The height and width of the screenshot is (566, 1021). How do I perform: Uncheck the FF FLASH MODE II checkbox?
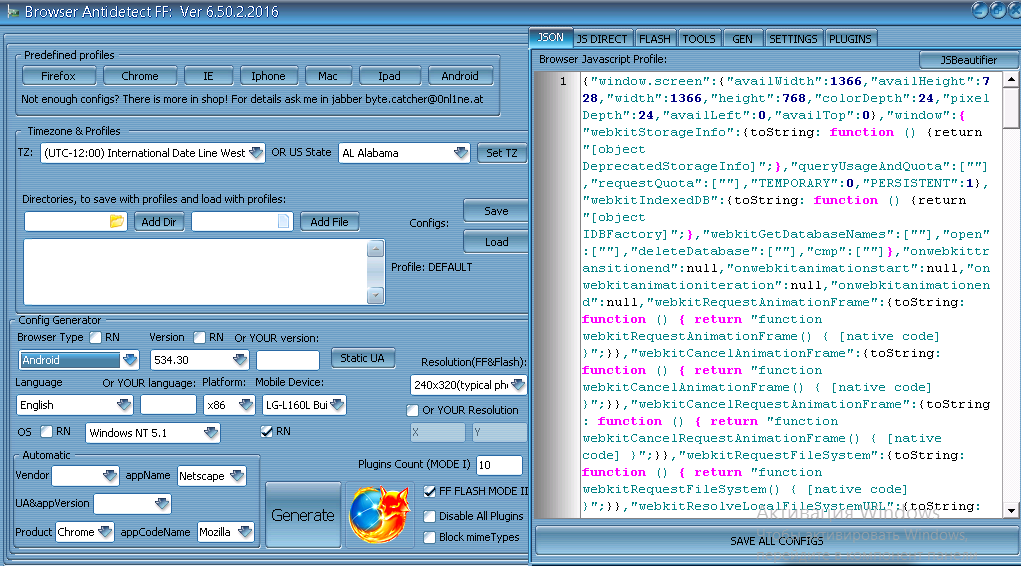pos(430,491)
